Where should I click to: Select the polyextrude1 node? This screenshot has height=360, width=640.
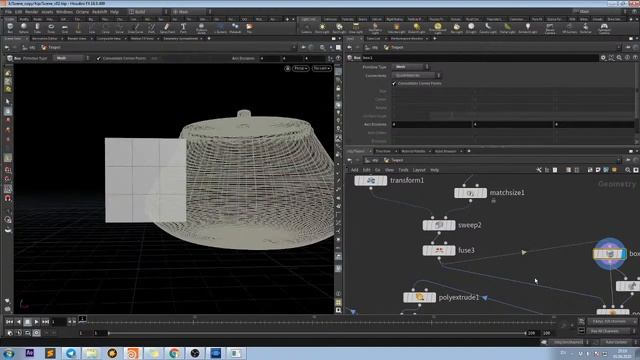(419, 298)
